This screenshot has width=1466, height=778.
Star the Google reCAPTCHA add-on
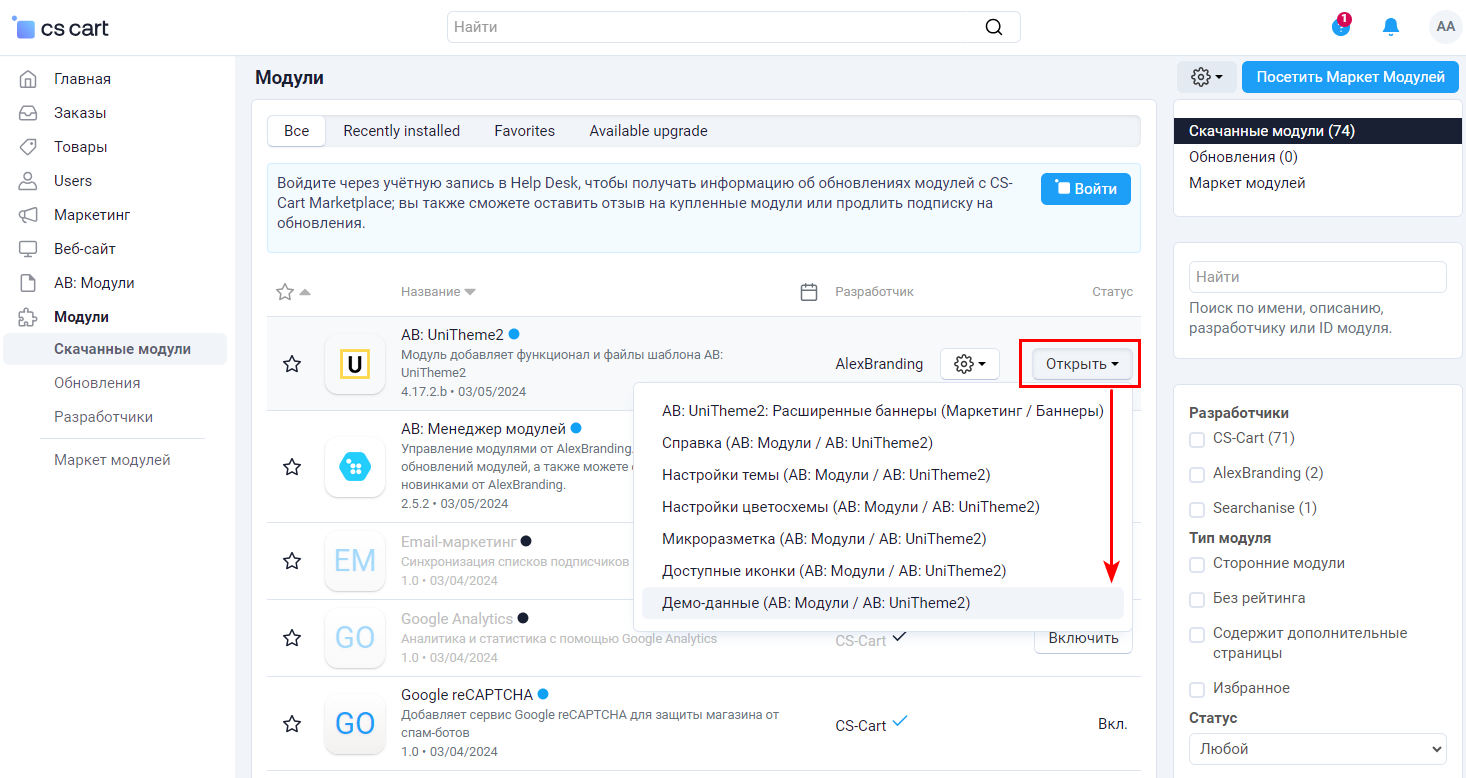pyautogui.click(x=292, y=723)
